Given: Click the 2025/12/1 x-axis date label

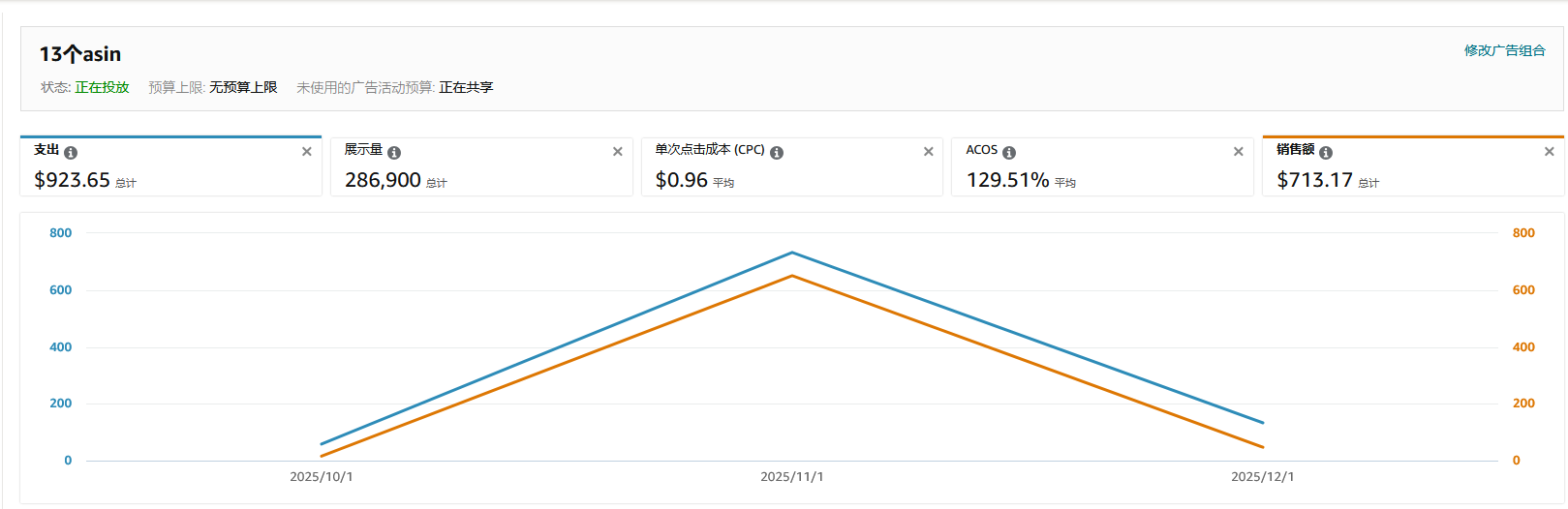Looking at the screenshot, I should (1262, 477).
